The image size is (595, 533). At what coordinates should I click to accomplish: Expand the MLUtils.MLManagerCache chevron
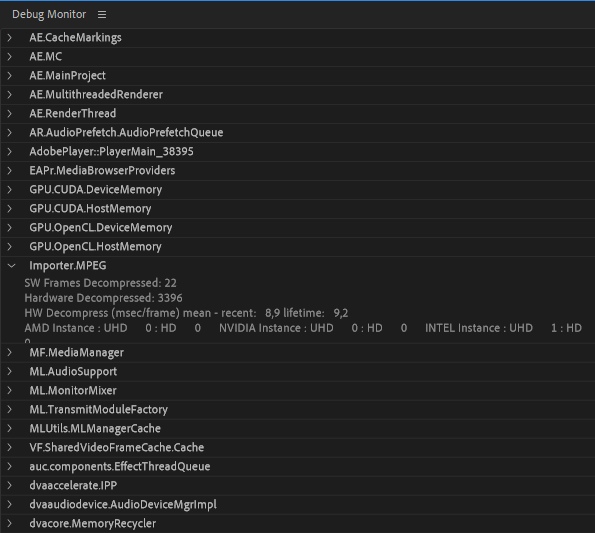coord(10,428)
